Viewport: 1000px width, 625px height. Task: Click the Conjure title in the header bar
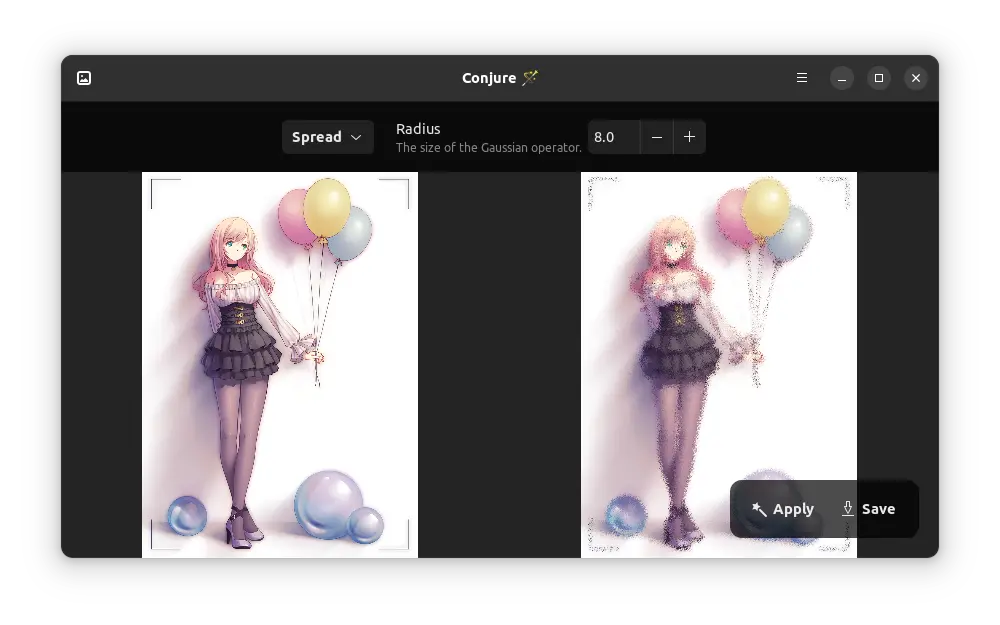point(490,78)
